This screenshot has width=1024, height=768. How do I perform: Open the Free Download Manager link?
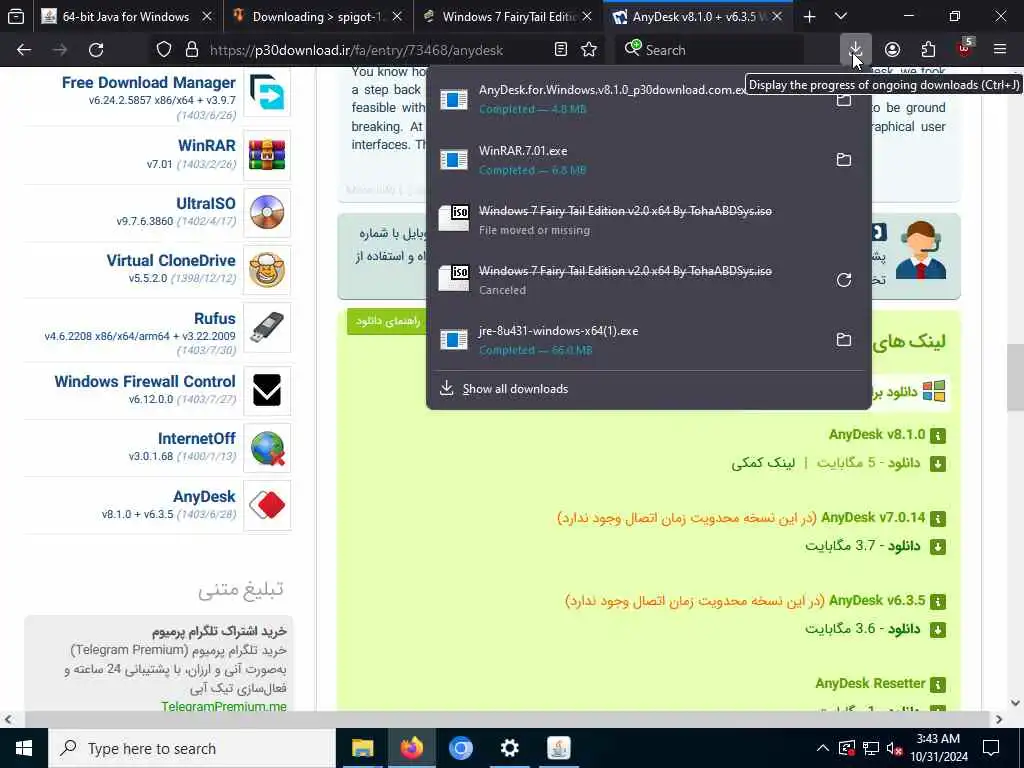coord(148,82)
